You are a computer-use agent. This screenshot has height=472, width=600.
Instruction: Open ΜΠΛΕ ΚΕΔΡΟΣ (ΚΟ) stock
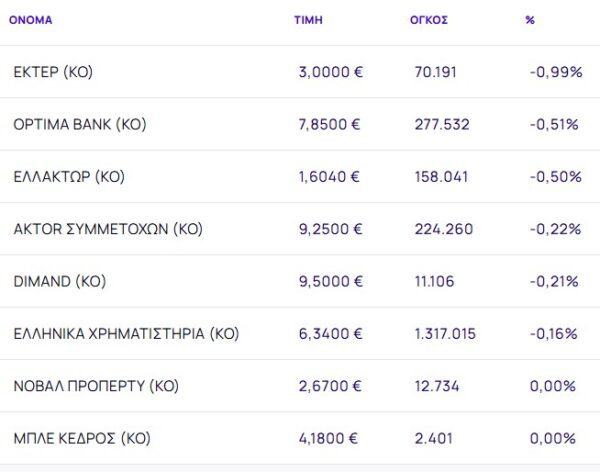tap(82, 438)
